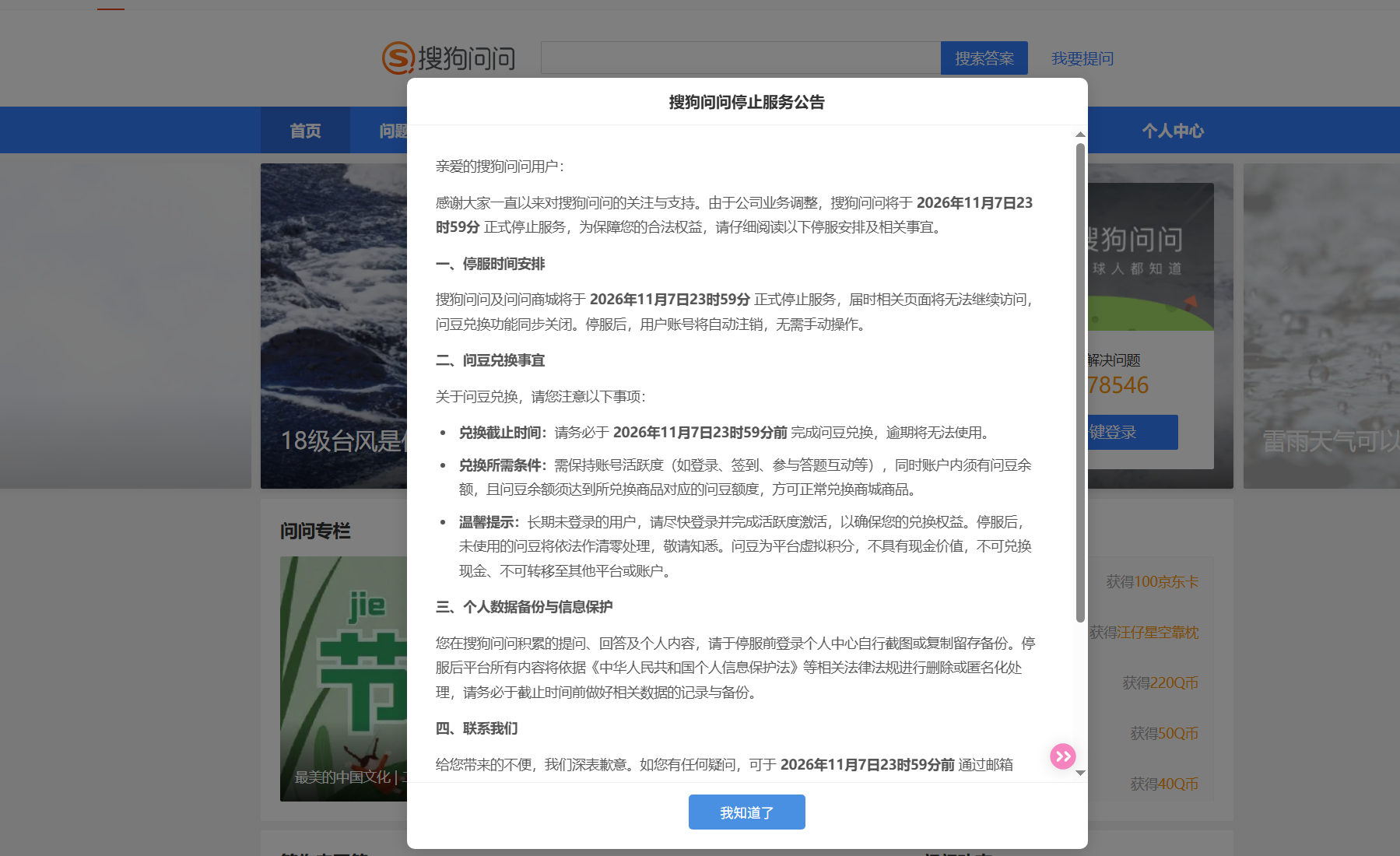Open the 我要提问 link
The width and height of the screenshot is (1400, 856).
[1082, 58]
